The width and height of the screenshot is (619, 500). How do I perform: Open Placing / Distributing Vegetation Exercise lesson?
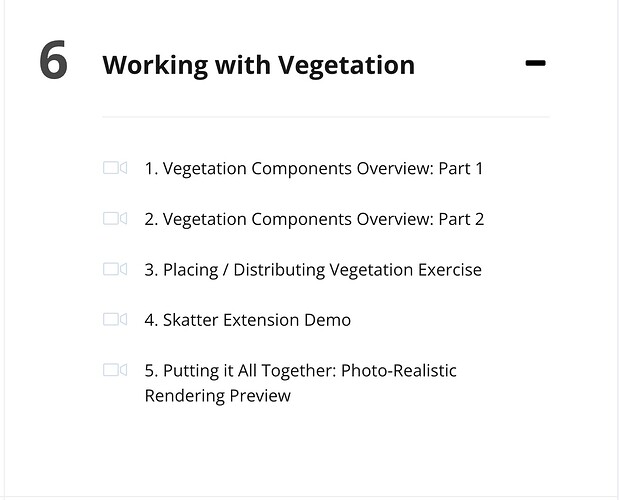pyautogui.click(x=313, y=270)
